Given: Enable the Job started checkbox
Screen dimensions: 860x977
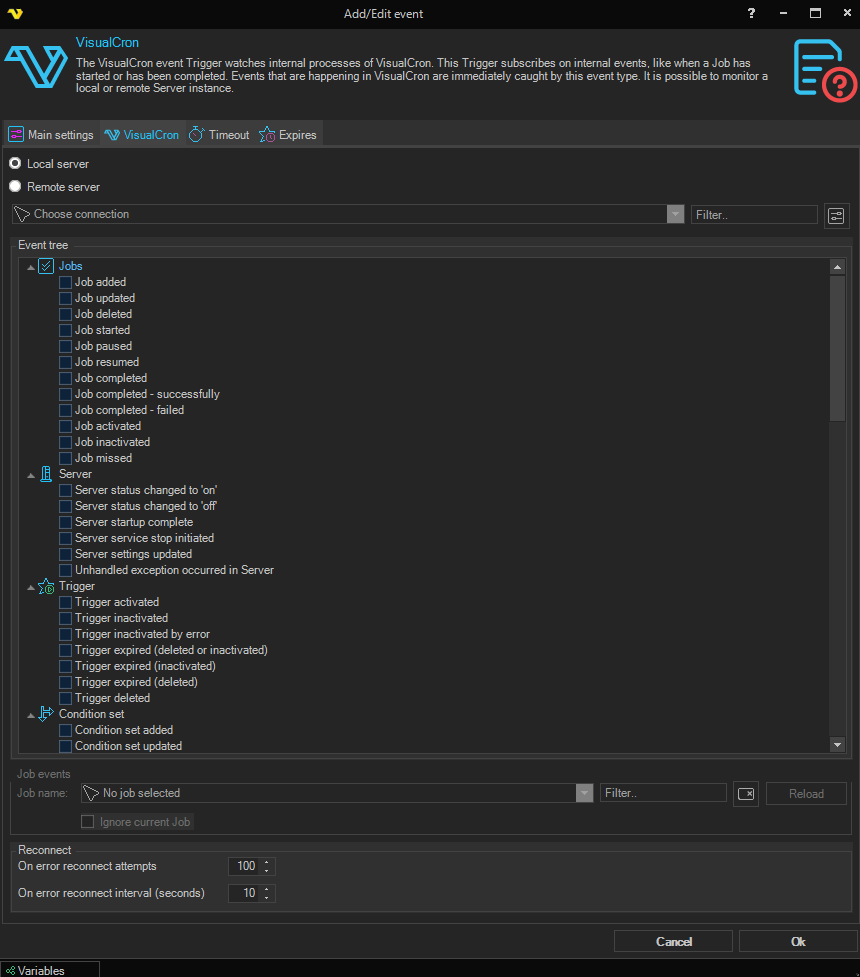Looking at the screenshot, I should click(66, 330).
